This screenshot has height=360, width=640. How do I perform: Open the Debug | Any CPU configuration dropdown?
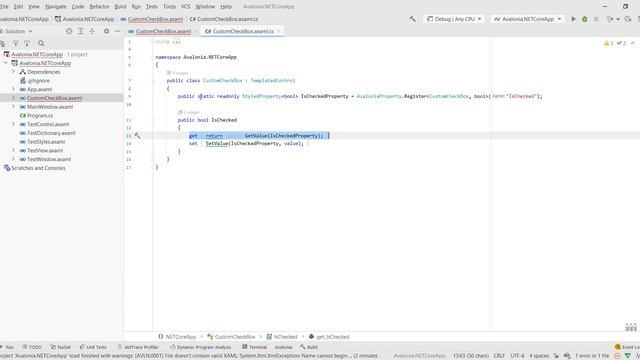(454, 19)
